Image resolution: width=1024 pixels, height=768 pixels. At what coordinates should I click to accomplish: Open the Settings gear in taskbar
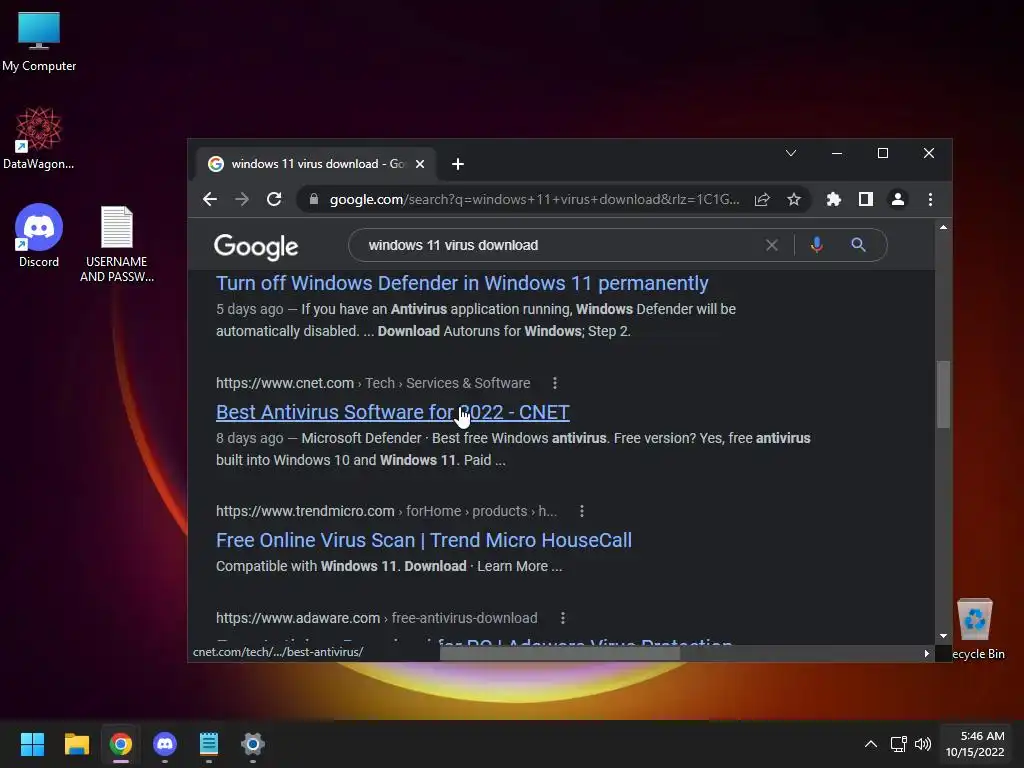pos(253,744)
